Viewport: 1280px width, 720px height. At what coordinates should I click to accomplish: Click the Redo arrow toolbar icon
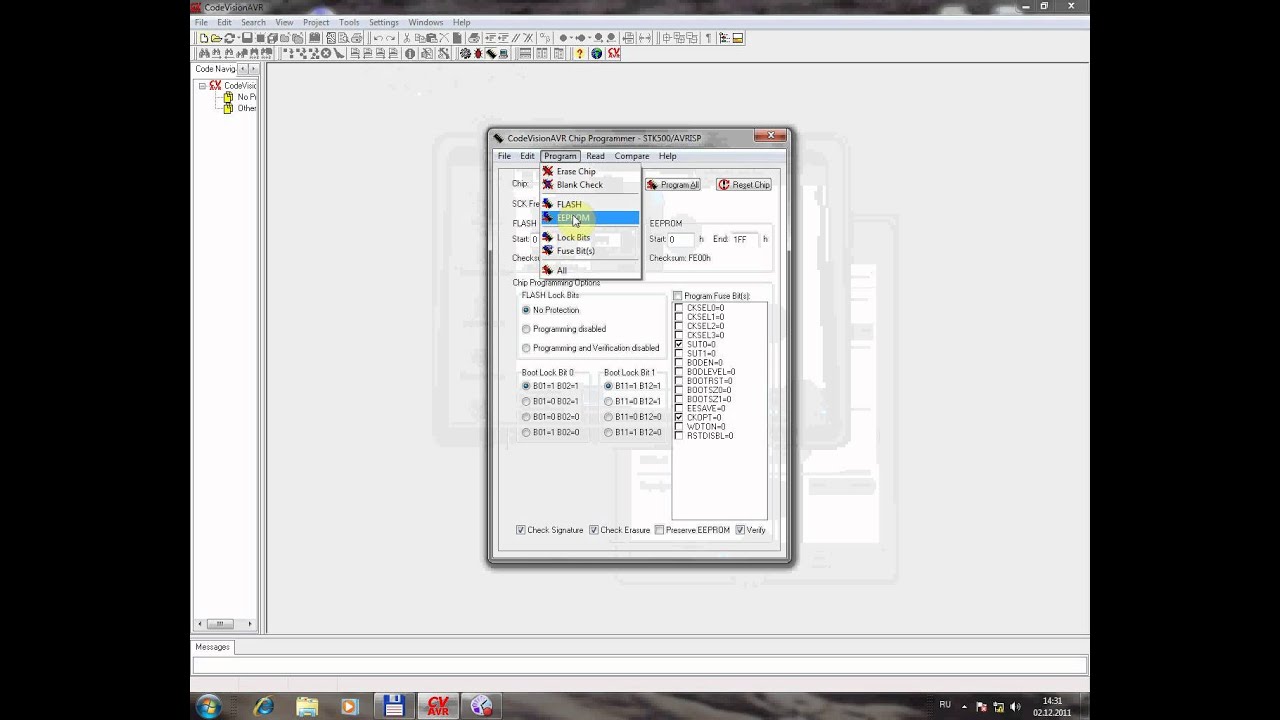(x=390, y=38)
